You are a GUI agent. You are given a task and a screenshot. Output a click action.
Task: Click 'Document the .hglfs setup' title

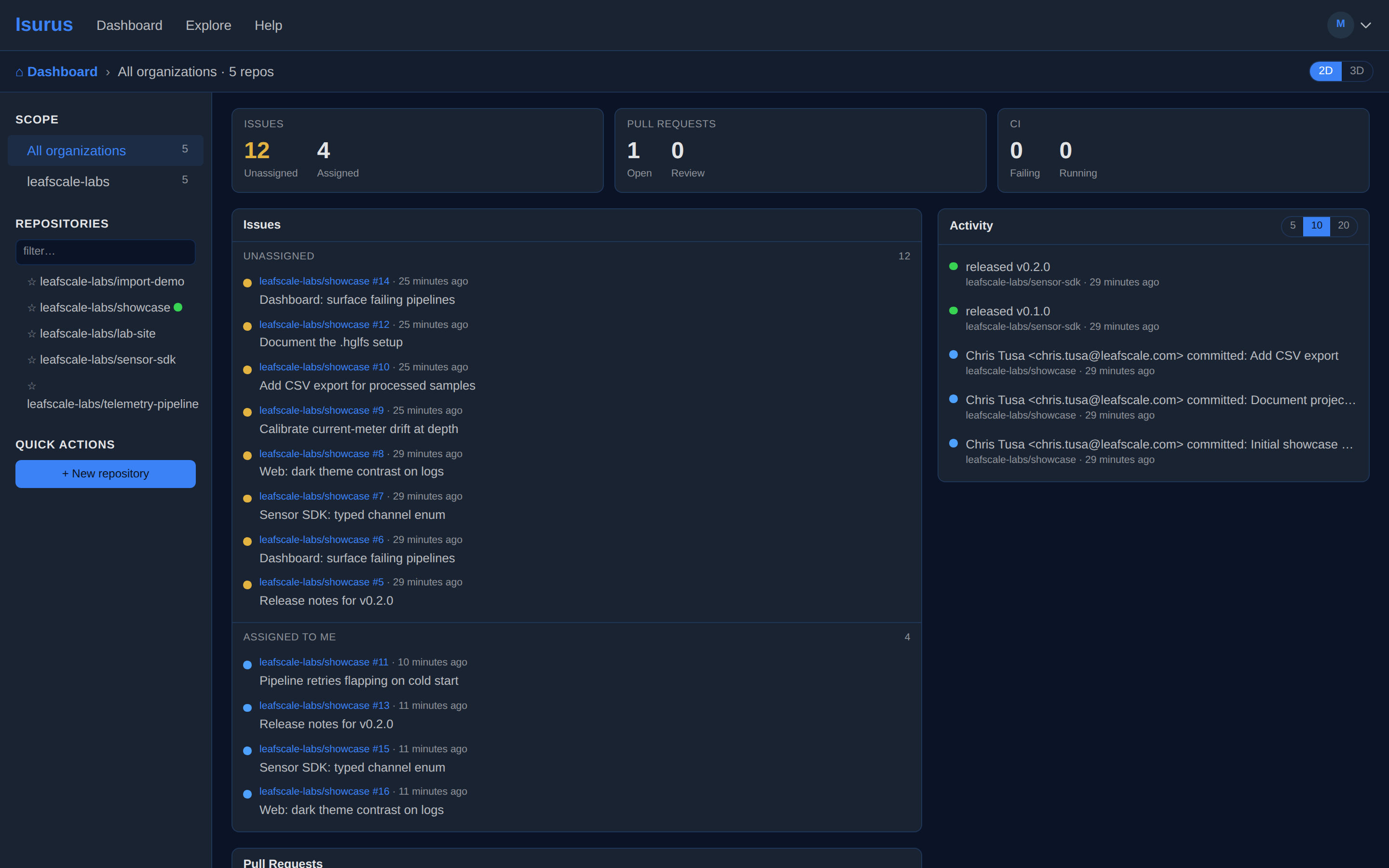[x=331, y=342]
